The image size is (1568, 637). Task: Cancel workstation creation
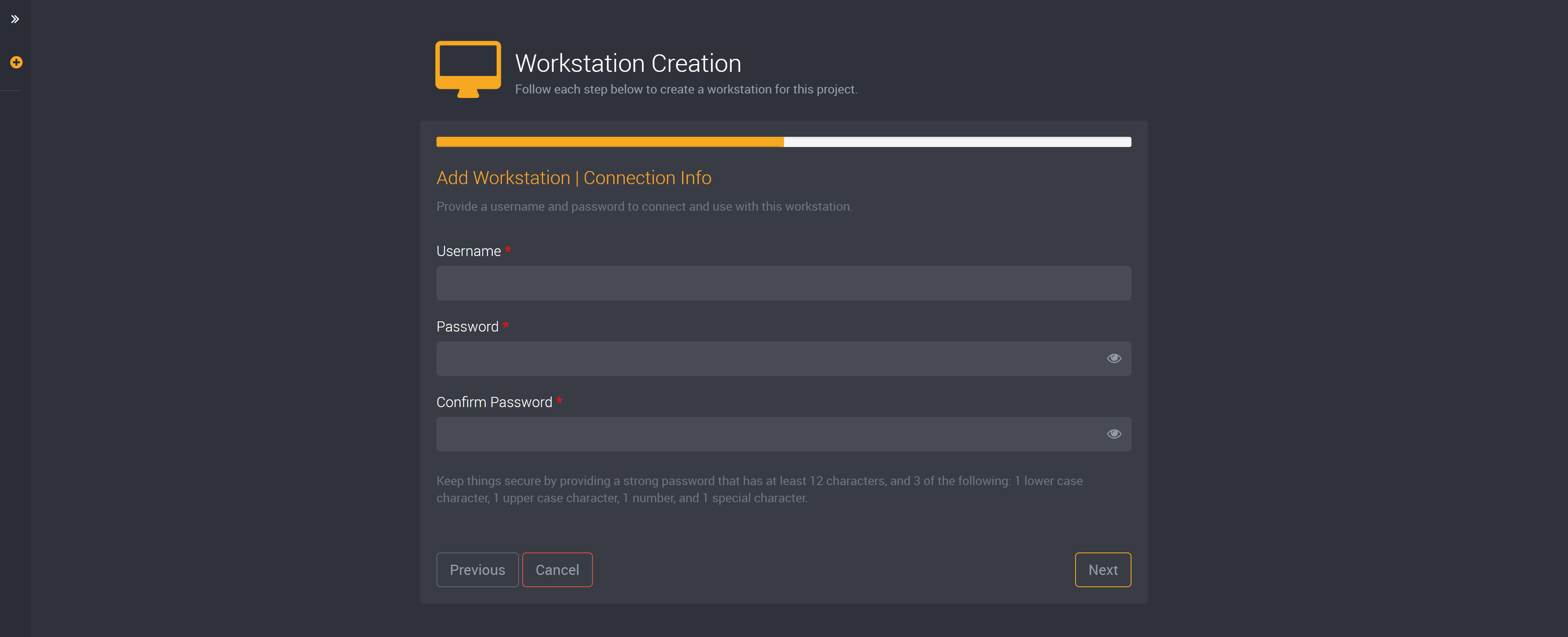[x=557, y=569]
